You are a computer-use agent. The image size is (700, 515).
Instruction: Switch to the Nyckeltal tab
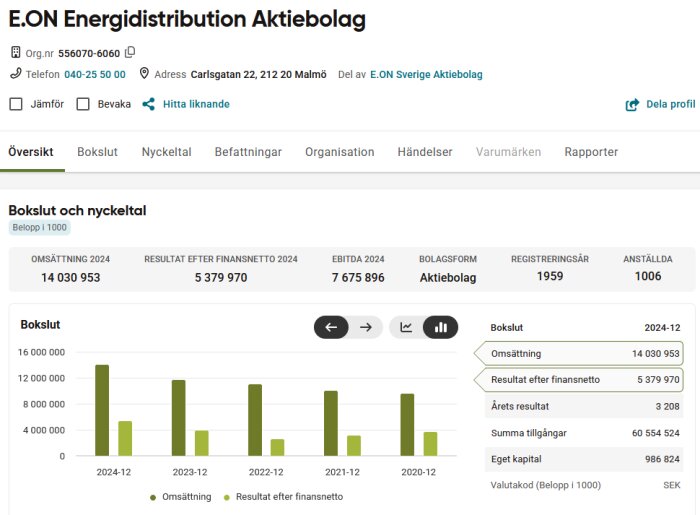[167, 152]
